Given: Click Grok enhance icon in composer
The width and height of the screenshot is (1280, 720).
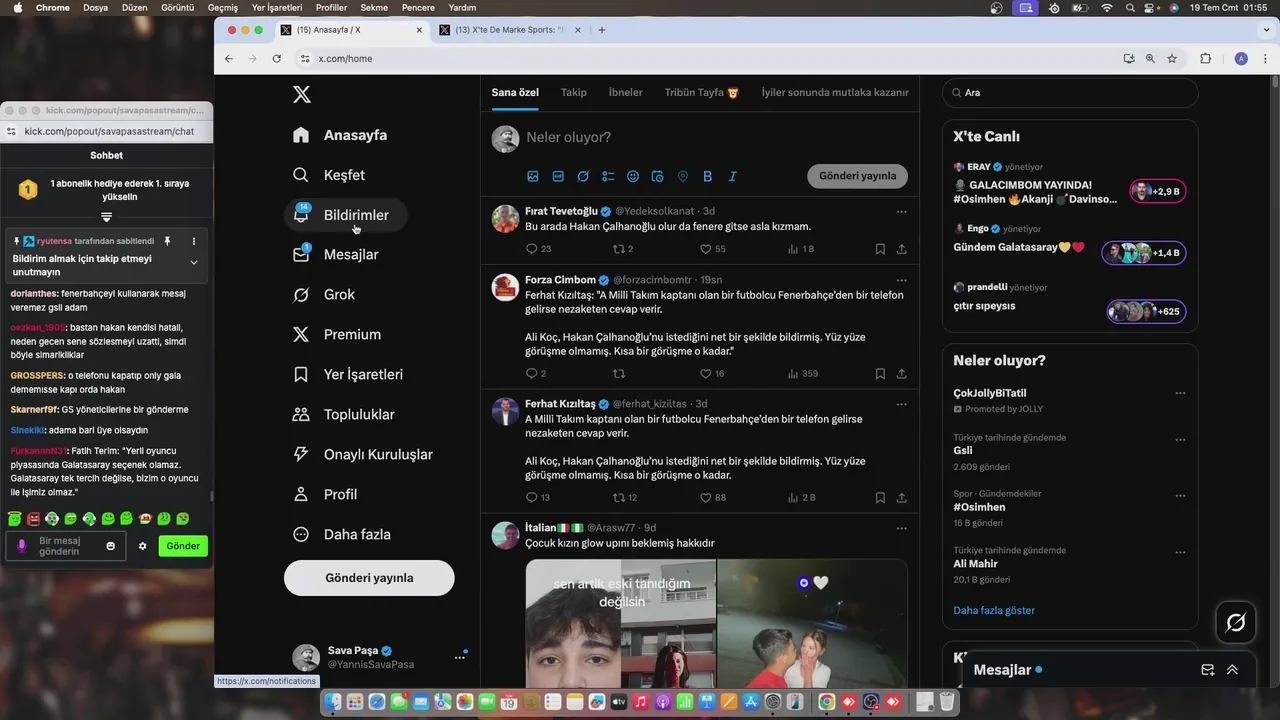Looking at the screenshot, I should pyautogui.click(x=583, y=176).
